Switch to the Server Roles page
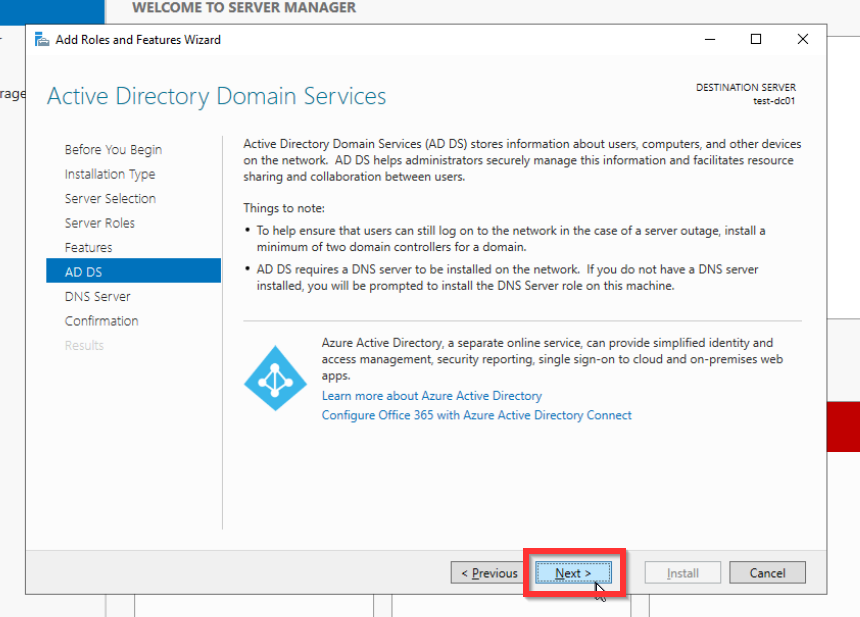The image size is (860, 617). [100, 223]
